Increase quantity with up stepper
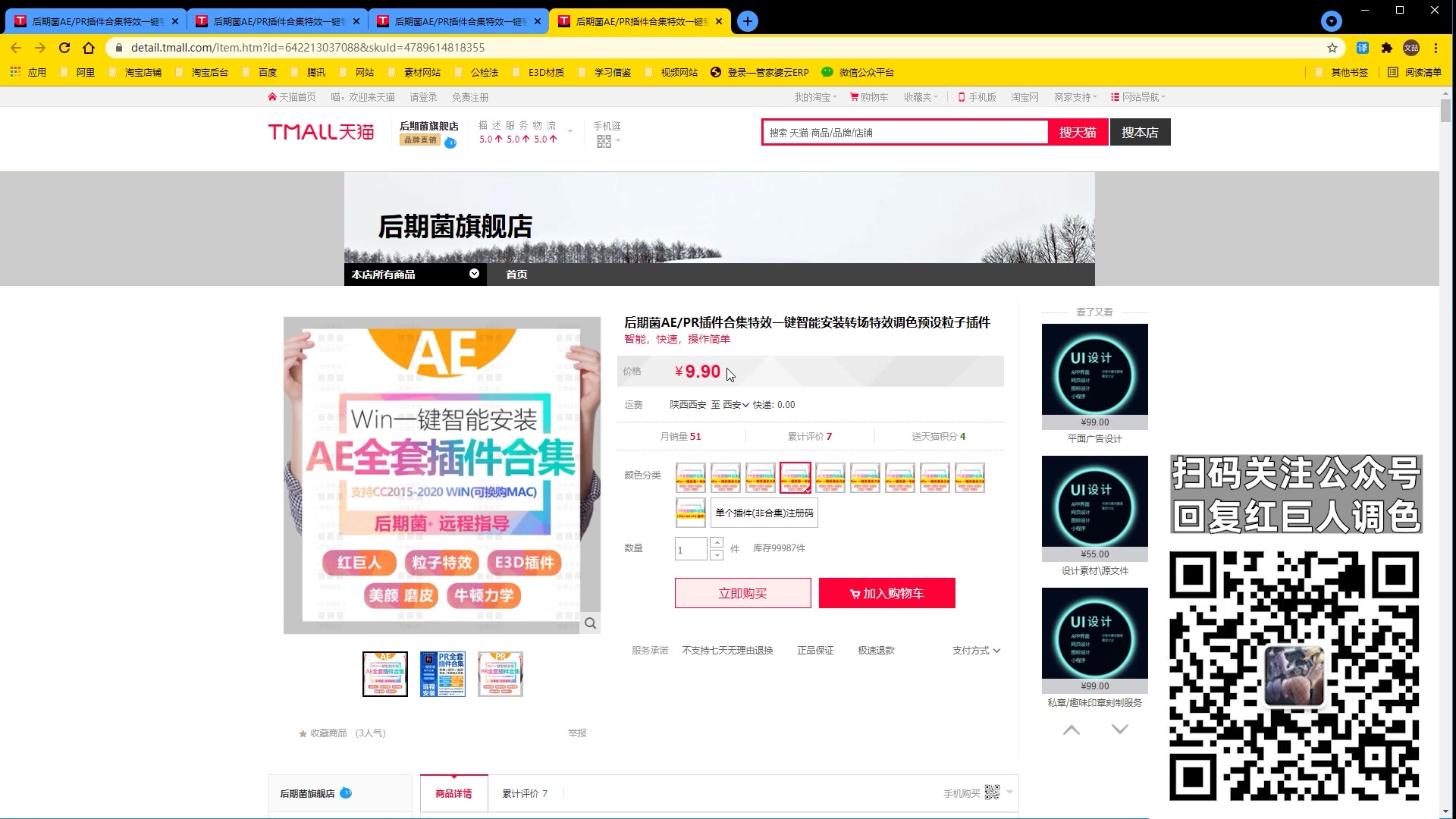Screen dimensions: 1456x819 point(717,542)
